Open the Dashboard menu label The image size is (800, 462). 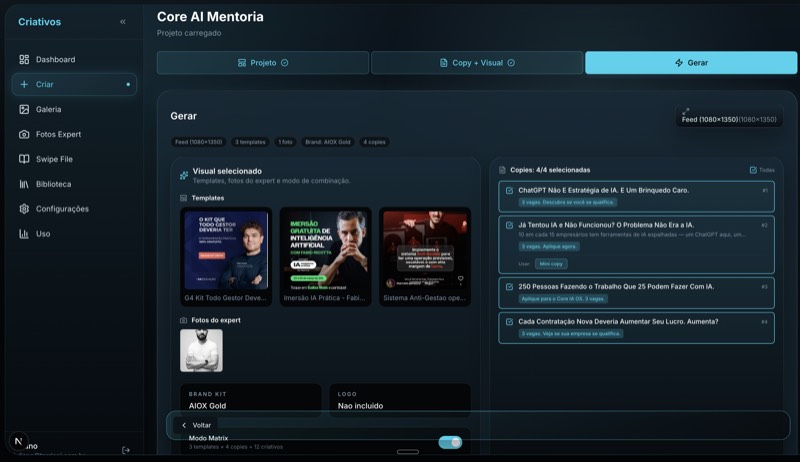click(56, 59)
